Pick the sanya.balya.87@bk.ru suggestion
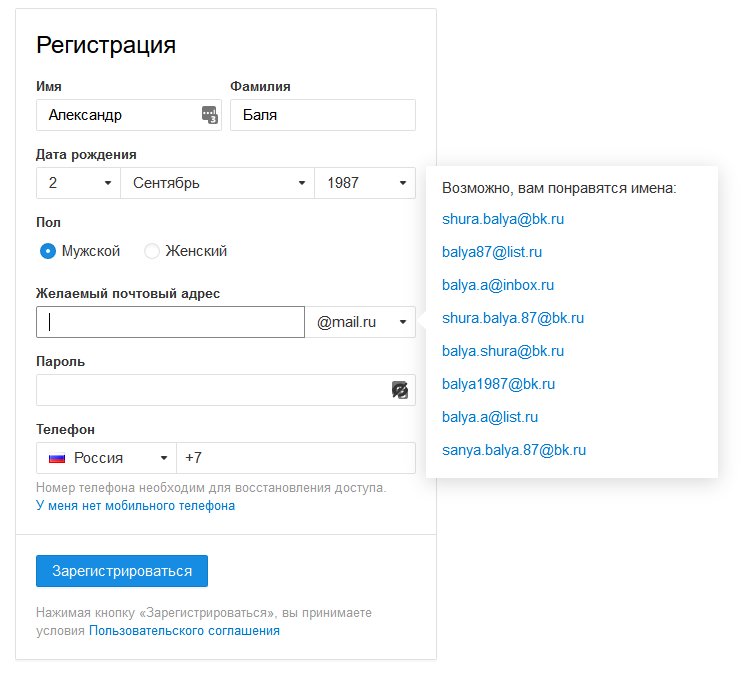 514,450
